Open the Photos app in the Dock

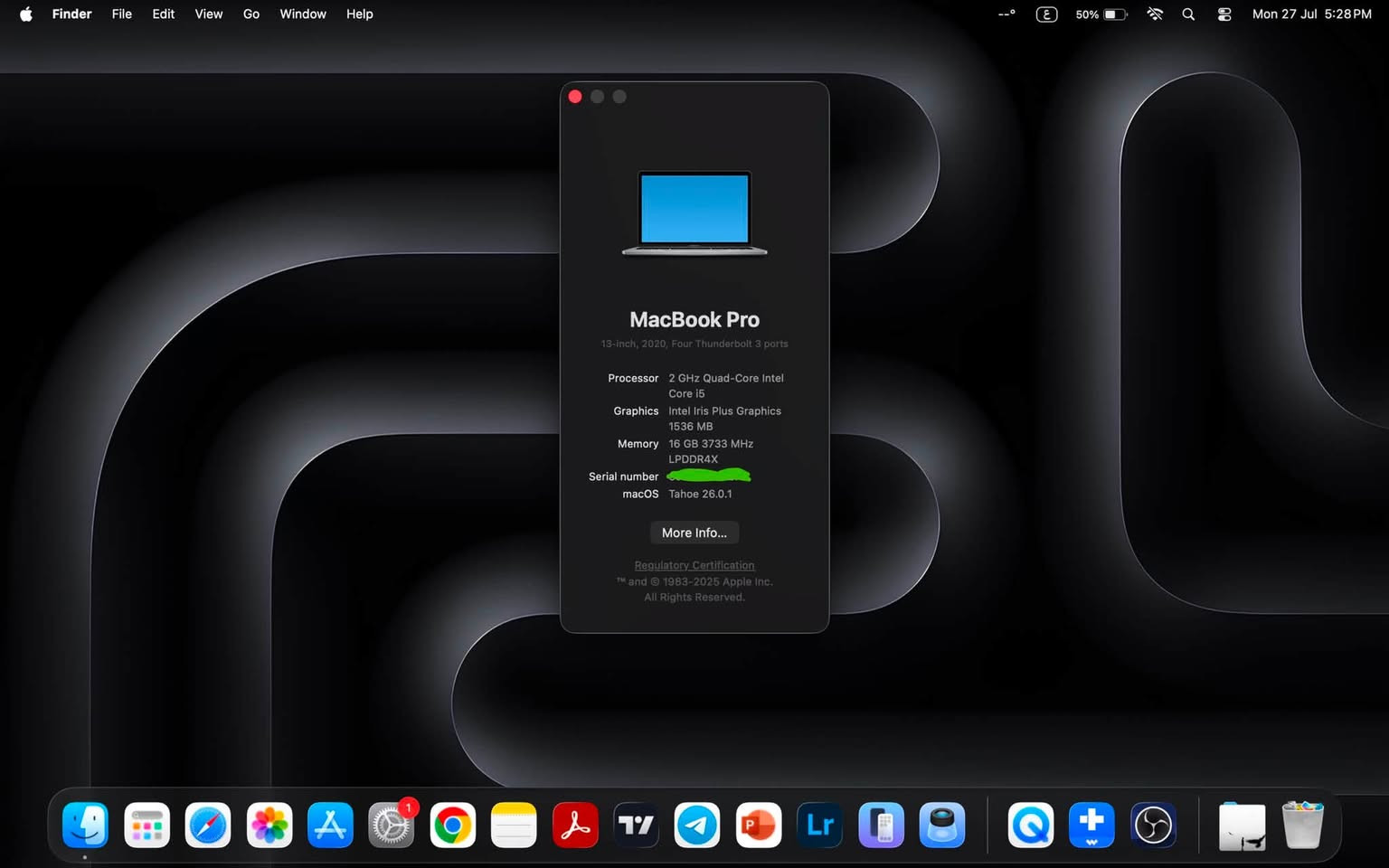tap(269, 825)
